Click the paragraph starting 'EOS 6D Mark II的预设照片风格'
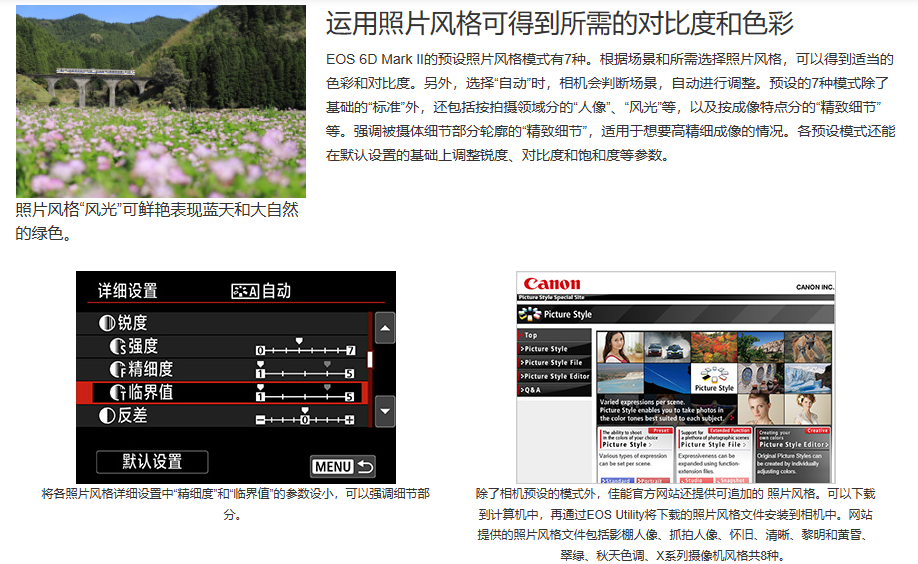The image size is (918, 564). point(611,107)
